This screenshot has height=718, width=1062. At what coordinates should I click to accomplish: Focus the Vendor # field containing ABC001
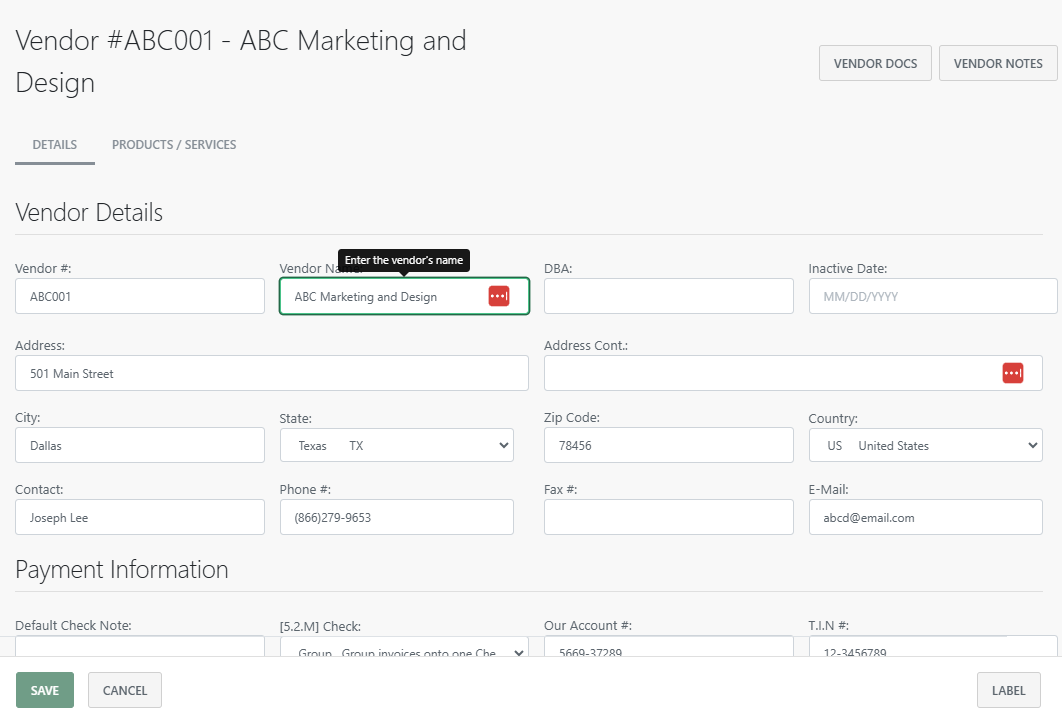click(140, 296)
